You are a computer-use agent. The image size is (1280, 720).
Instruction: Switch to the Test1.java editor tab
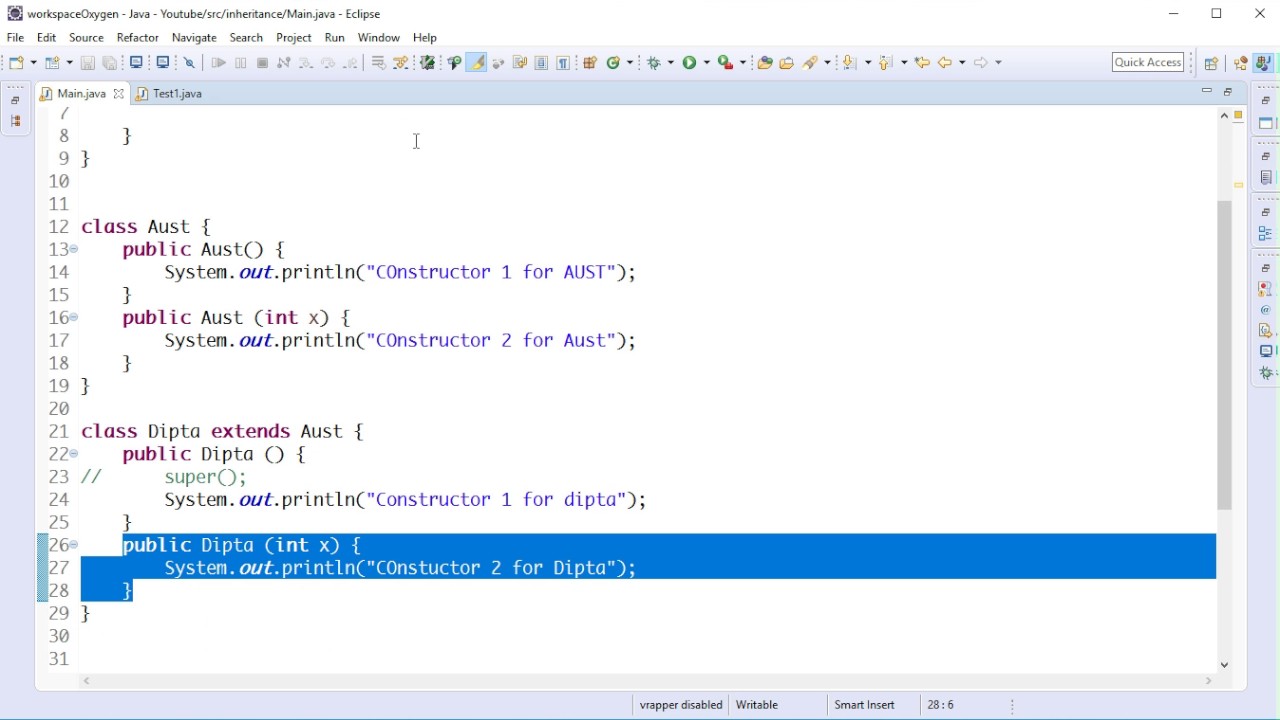click(x=170, y=94)
